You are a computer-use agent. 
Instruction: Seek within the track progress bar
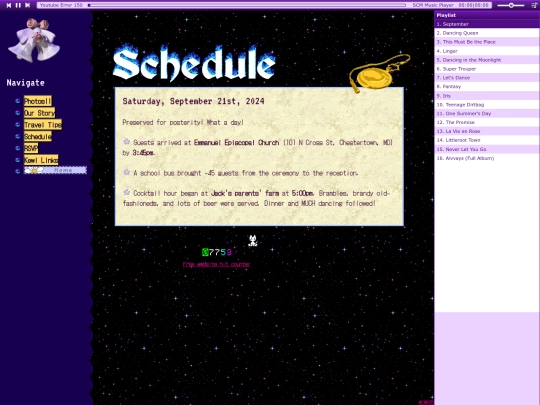[x=247, y=5]
